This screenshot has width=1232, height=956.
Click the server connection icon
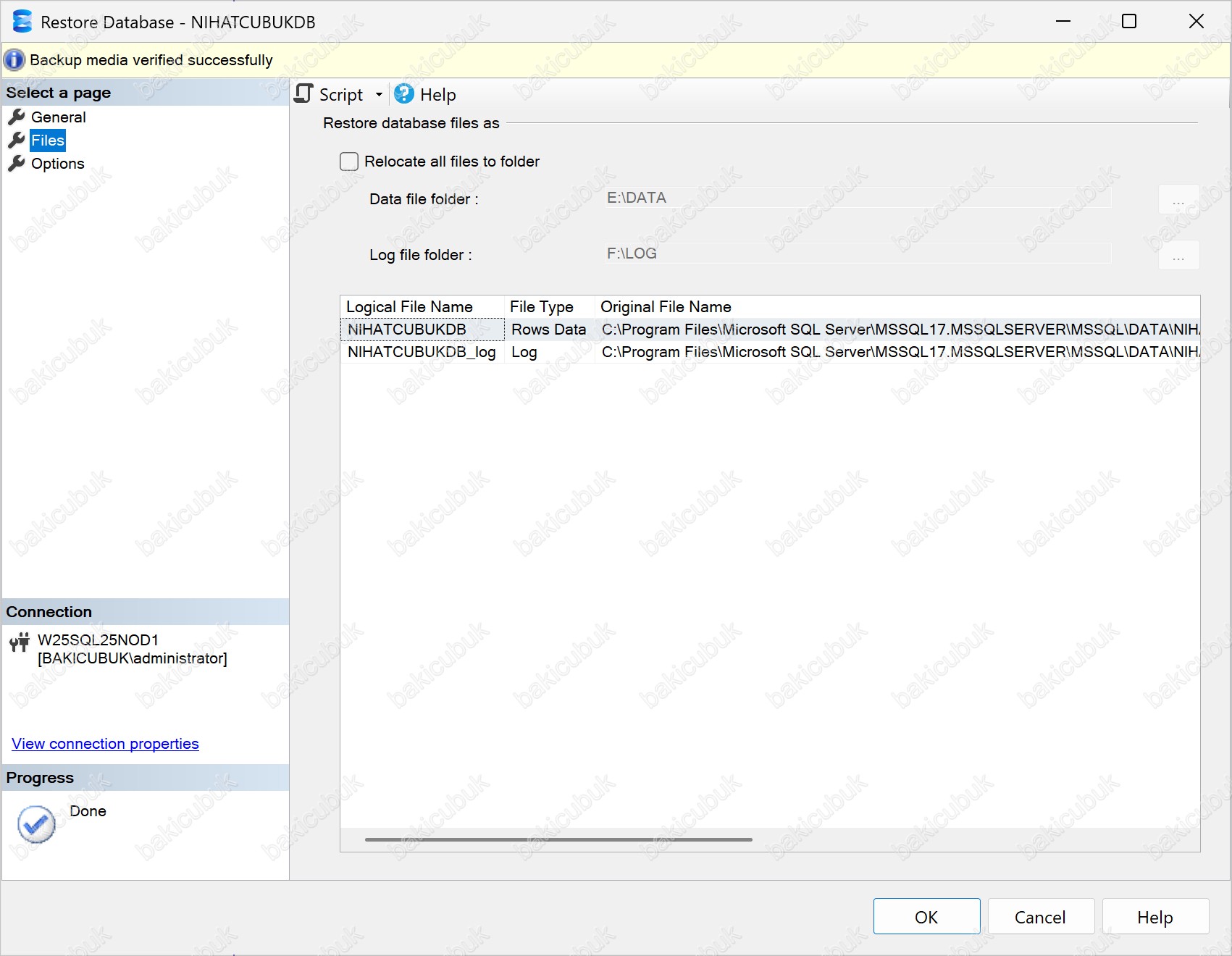20,642
